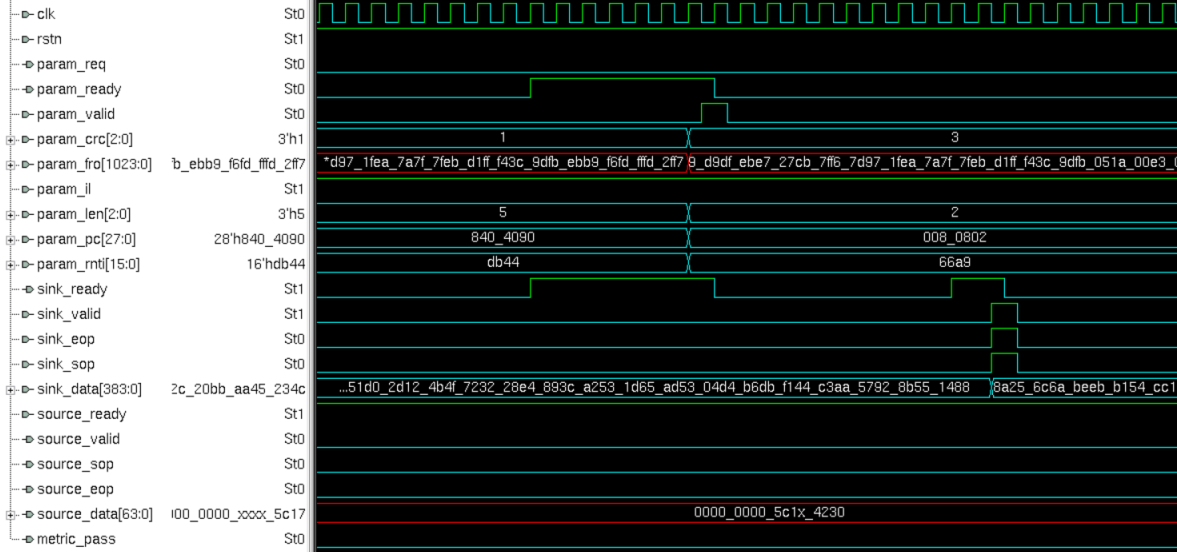
Task: Click the 28'h840_4090 value in the value column
Action: coord(260,240)
